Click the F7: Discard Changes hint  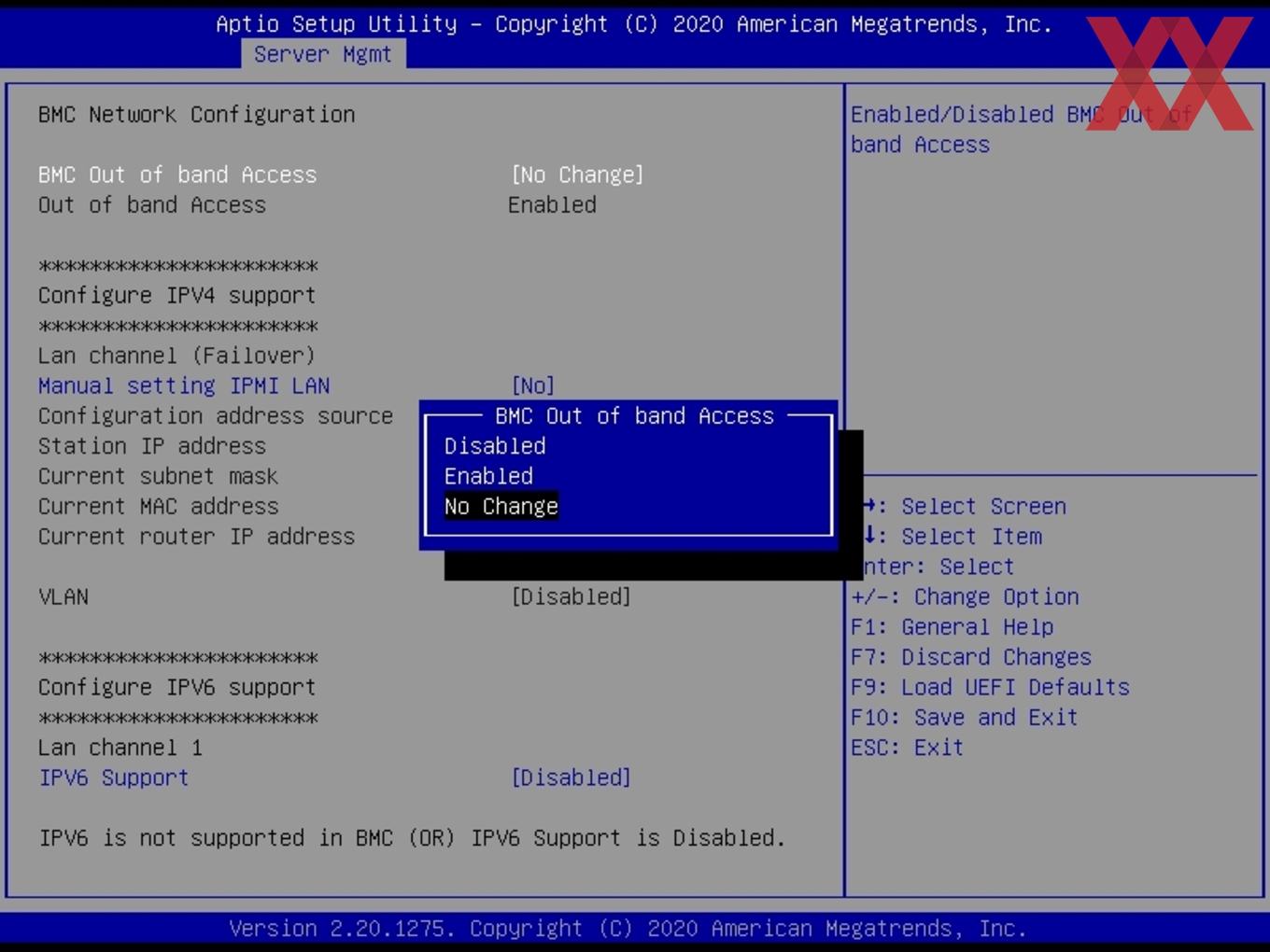(x=971, y=657)
